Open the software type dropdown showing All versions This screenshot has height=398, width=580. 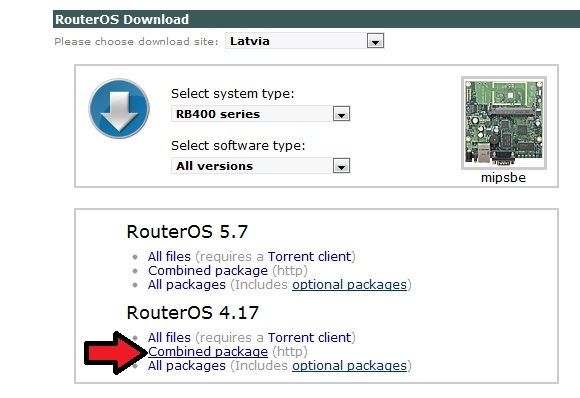pyautogui.click(x=260, y=166)
